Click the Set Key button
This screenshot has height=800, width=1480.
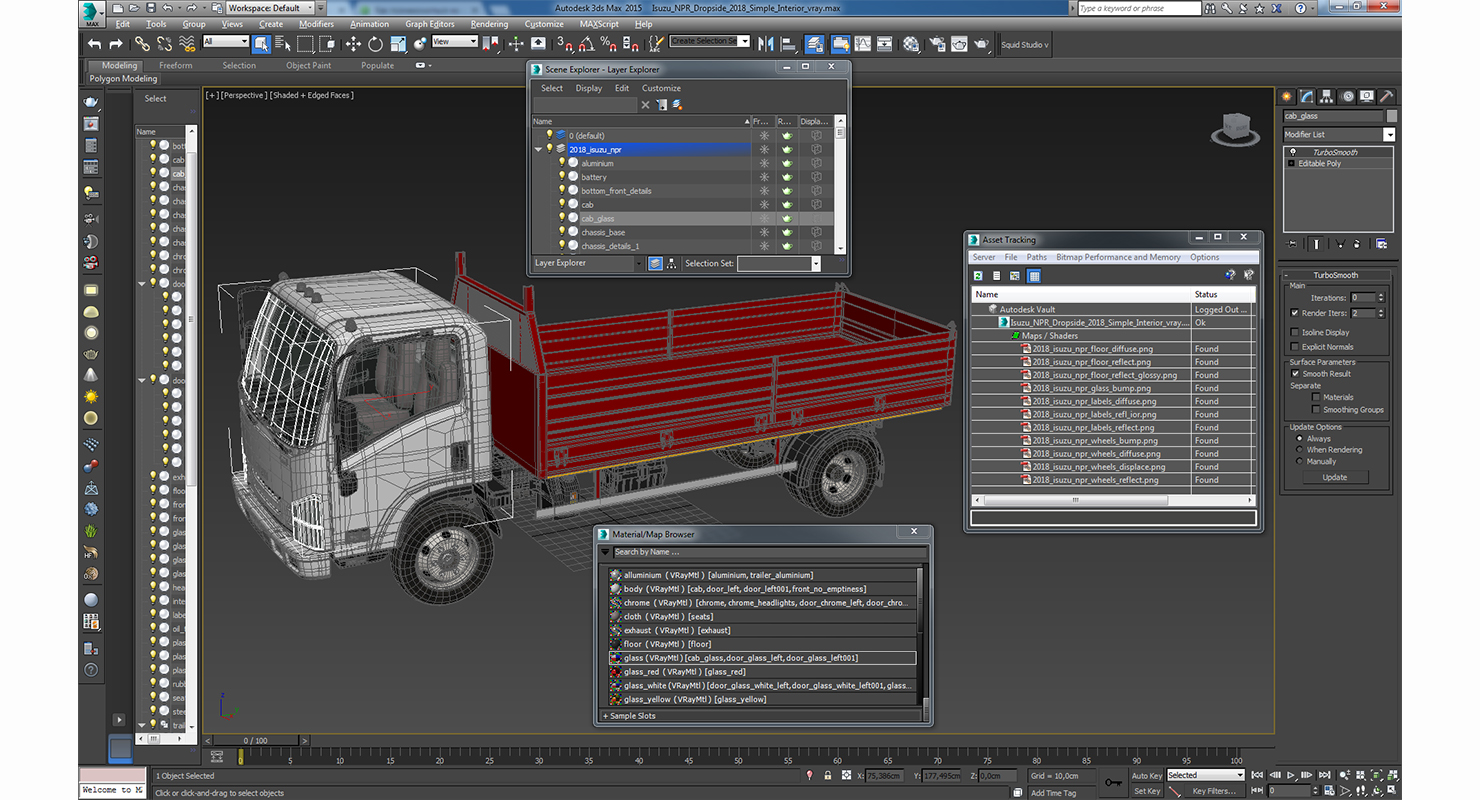pyautogui.click(x=1147, y=791)
